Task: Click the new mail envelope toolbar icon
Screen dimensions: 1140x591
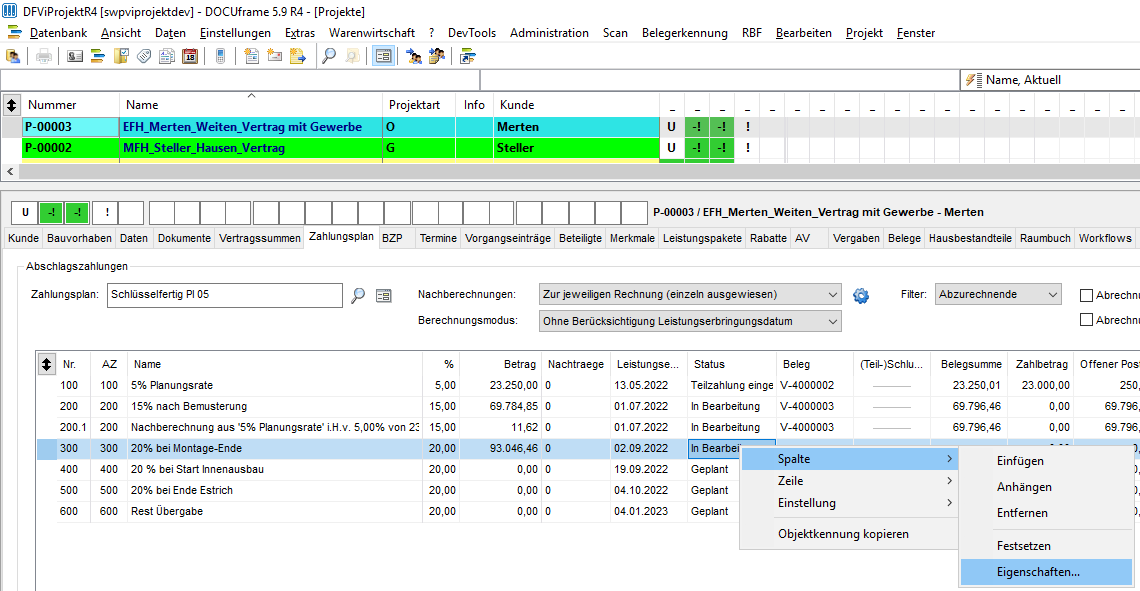Action: pos(275,56)
